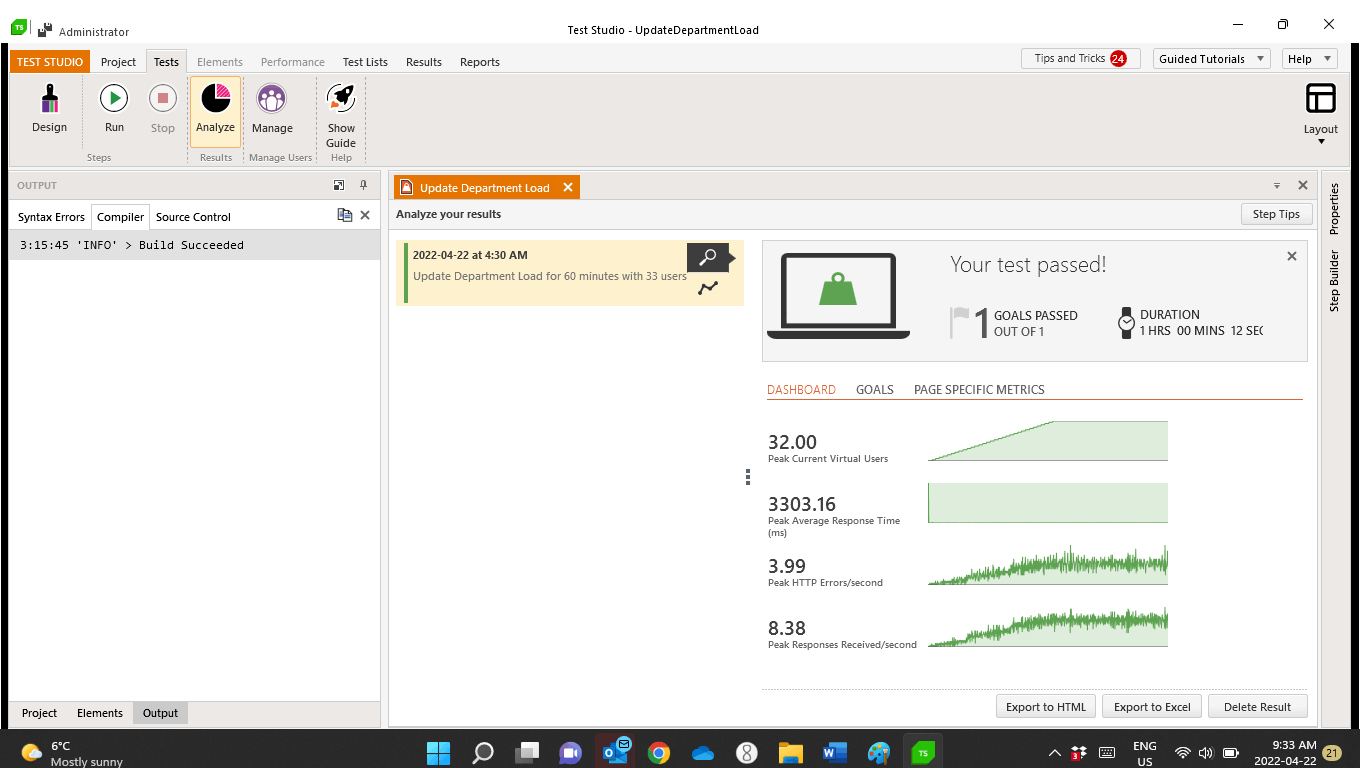Click the Peak Average Response Time chart
1360x768 pixels.
coord(1048,503)
